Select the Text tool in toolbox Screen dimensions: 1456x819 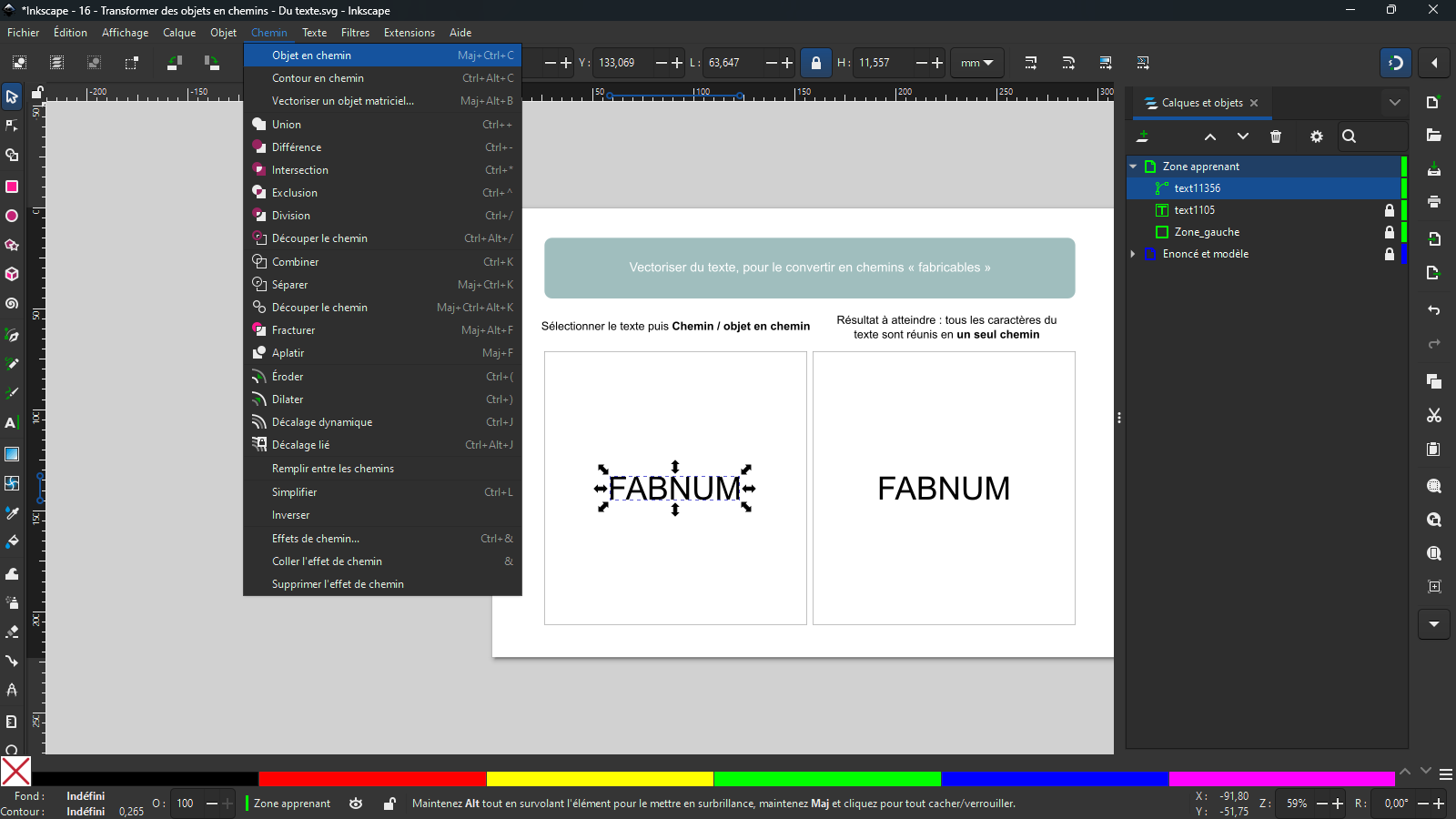tap(11, 423)
